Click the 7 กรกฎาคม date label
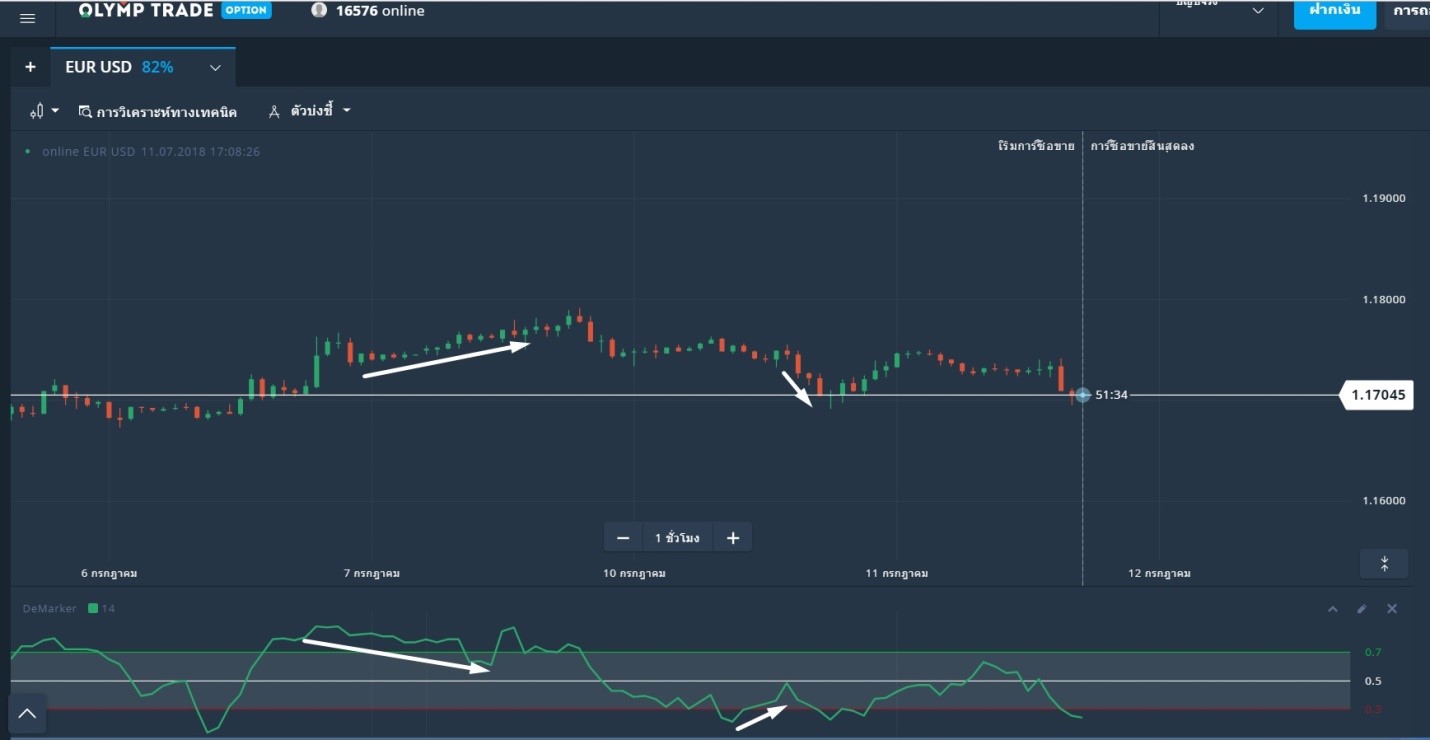The width and height of the screenshot is (1430, 740). point(372,574)
